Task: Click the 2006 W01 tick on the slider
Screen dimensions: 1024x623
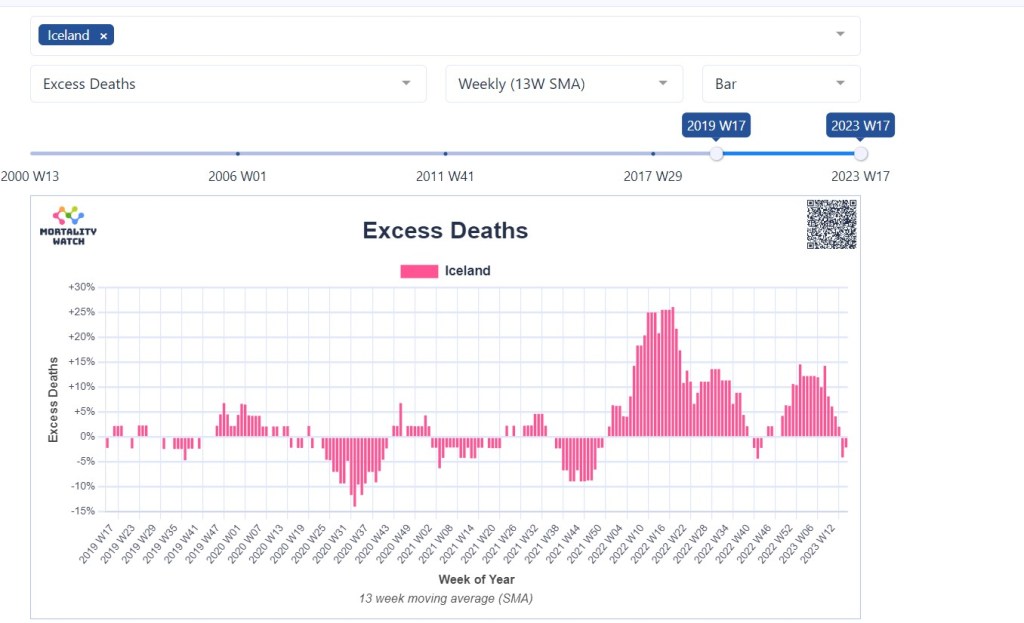Action: pos(237,153)
